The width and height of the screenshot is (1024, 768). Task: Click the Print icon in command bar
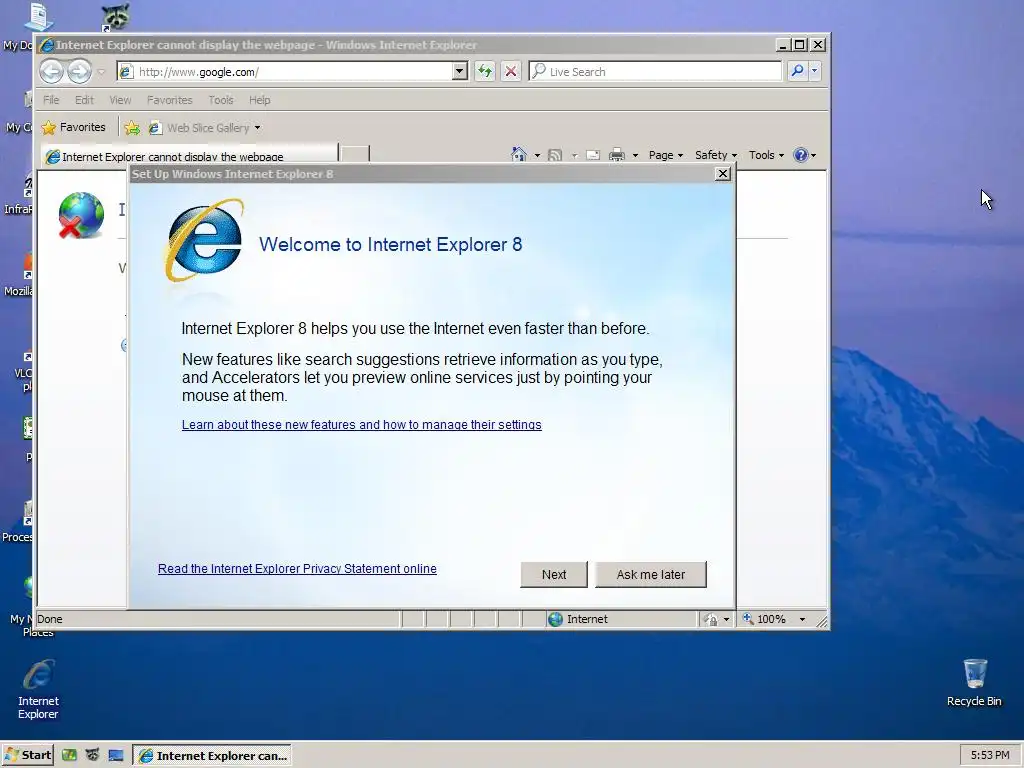616,155
